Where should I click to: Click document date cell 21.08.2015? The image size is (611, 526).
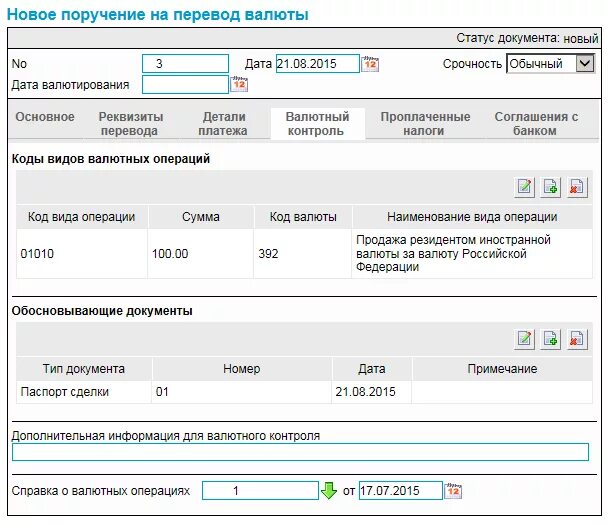pyautogui.click(x=371, y=392)
